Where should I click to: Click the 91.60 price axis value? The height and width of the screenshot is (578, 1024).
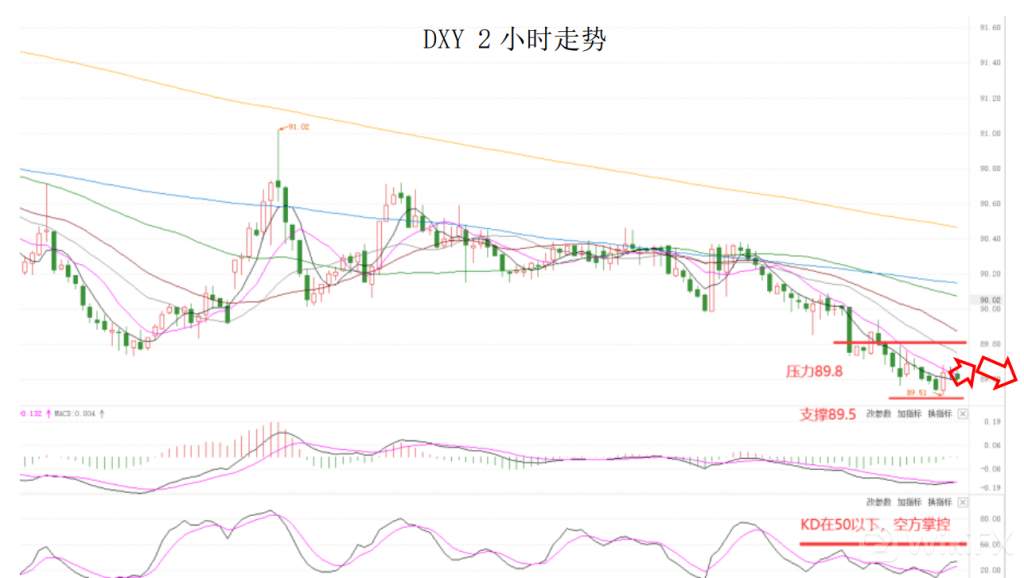990,27
